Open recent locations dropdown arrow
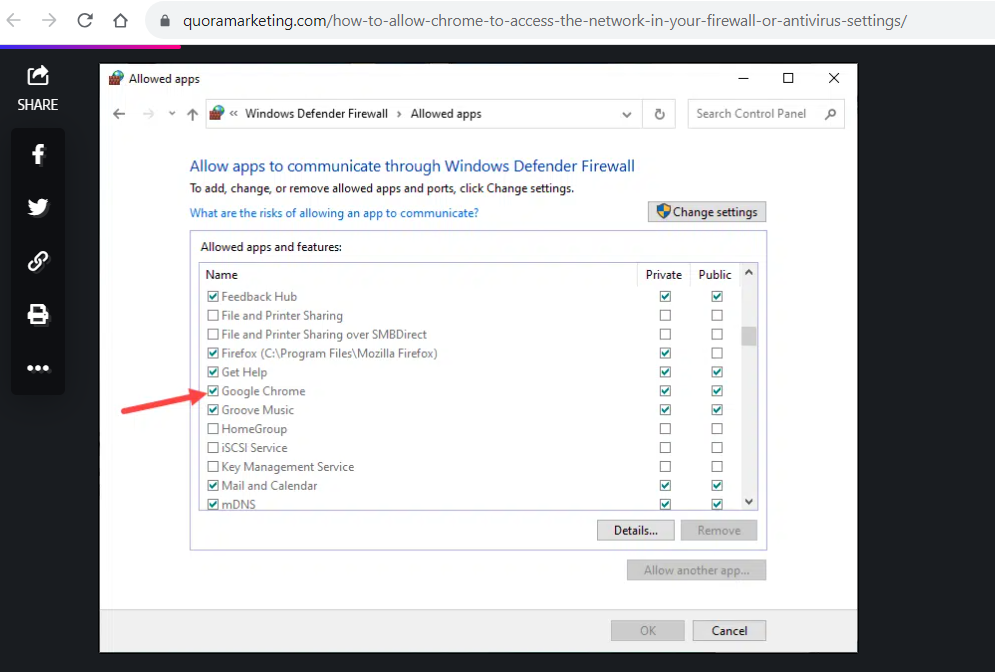 [171, 114]
